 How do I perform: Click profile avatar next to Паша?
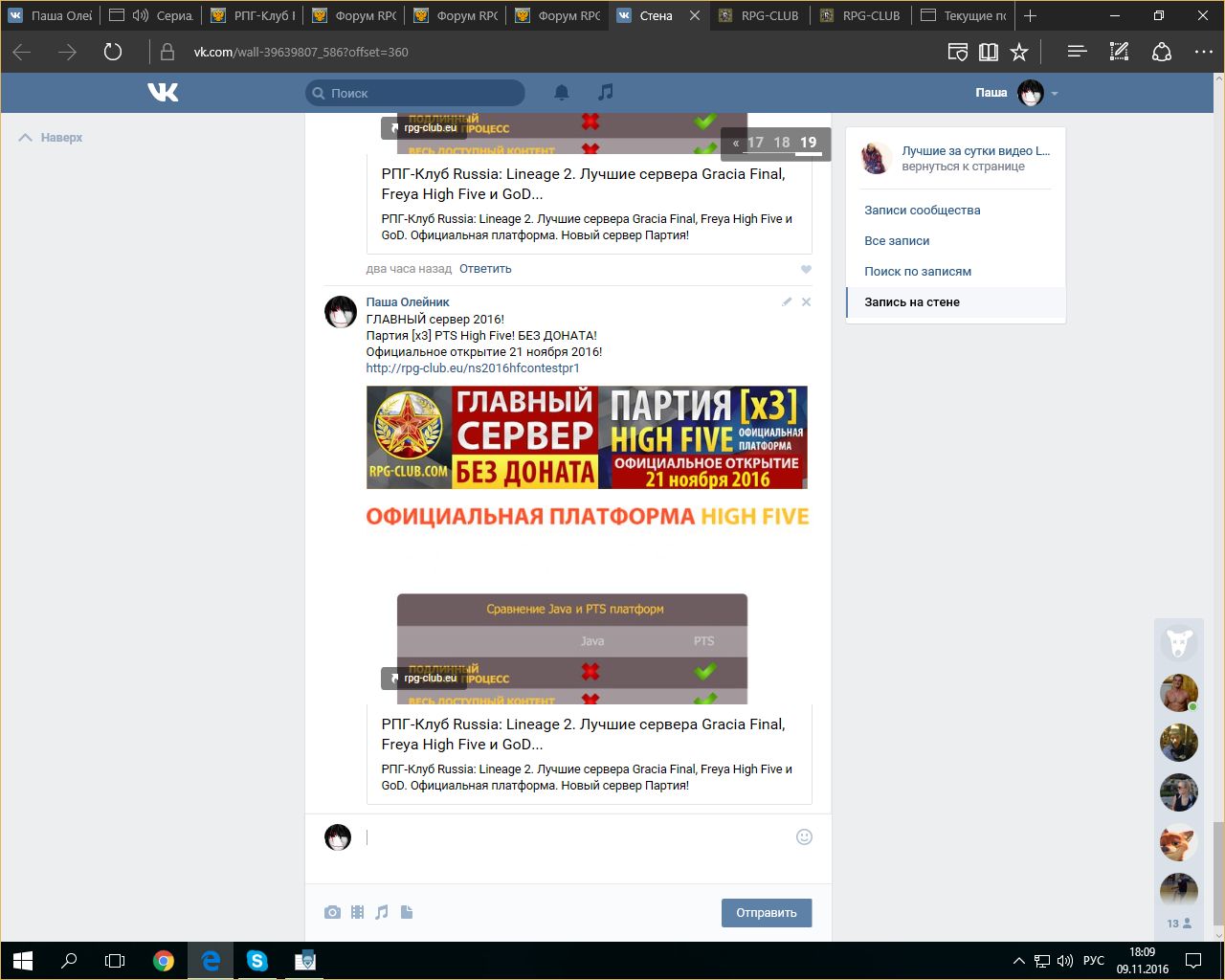(1031, 93)
